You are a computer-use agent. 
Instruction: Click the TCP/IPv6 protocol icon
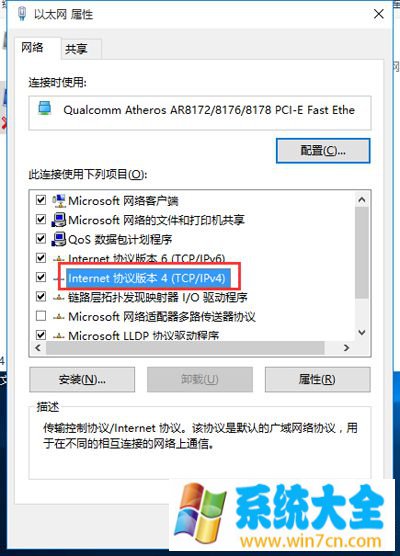(59, 259)
